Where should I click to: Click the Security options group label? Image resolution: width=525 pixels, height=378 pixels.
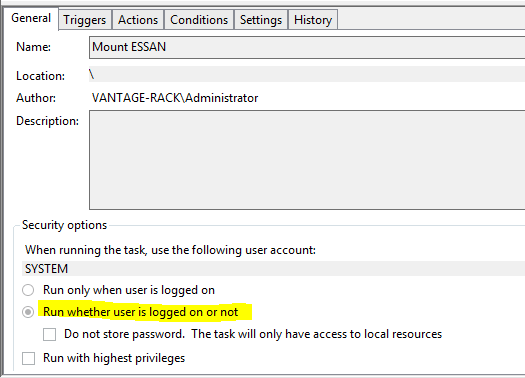click(64, 225)
